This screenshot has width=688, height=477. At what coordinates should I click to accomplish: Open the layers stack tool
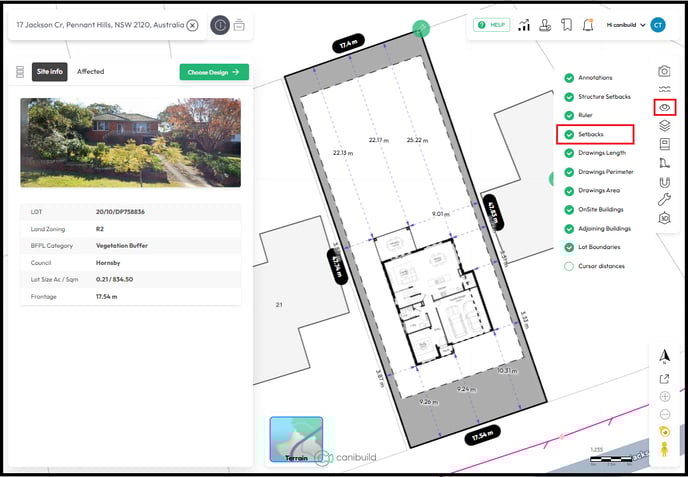(665, 126)
